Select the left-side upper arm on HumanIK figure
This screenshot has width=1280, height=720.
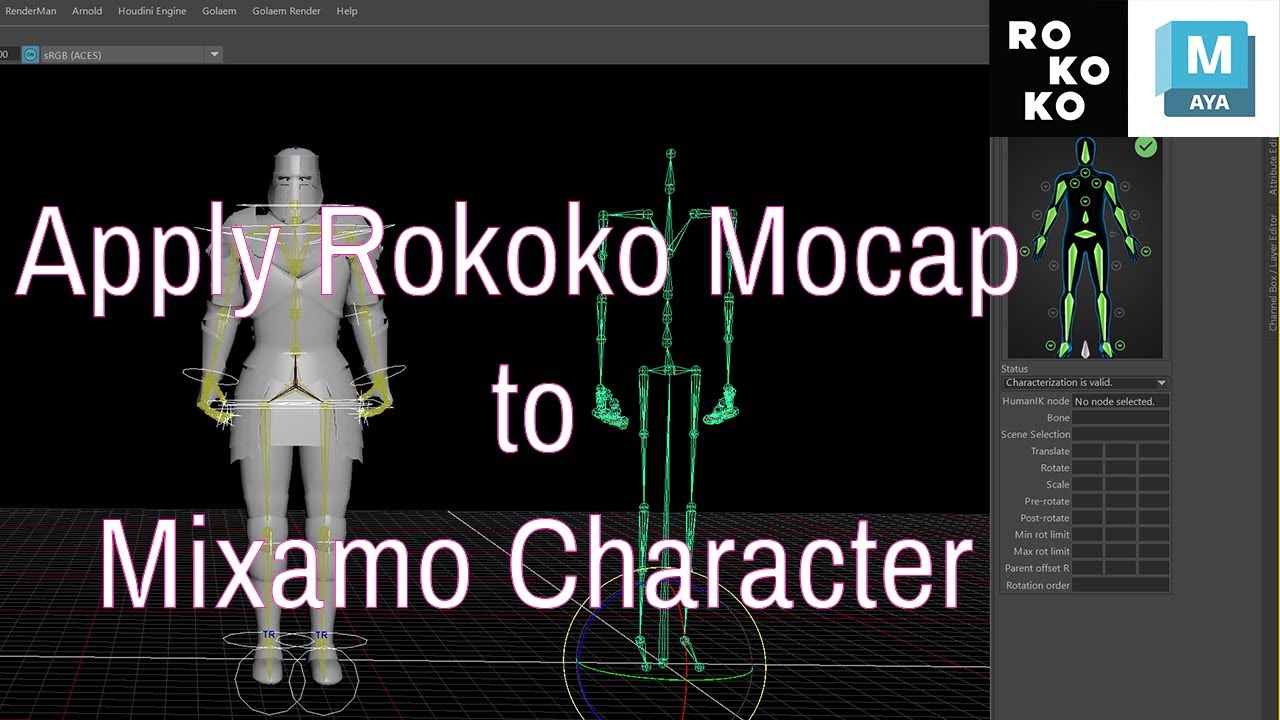click(x=1060, y=191)
